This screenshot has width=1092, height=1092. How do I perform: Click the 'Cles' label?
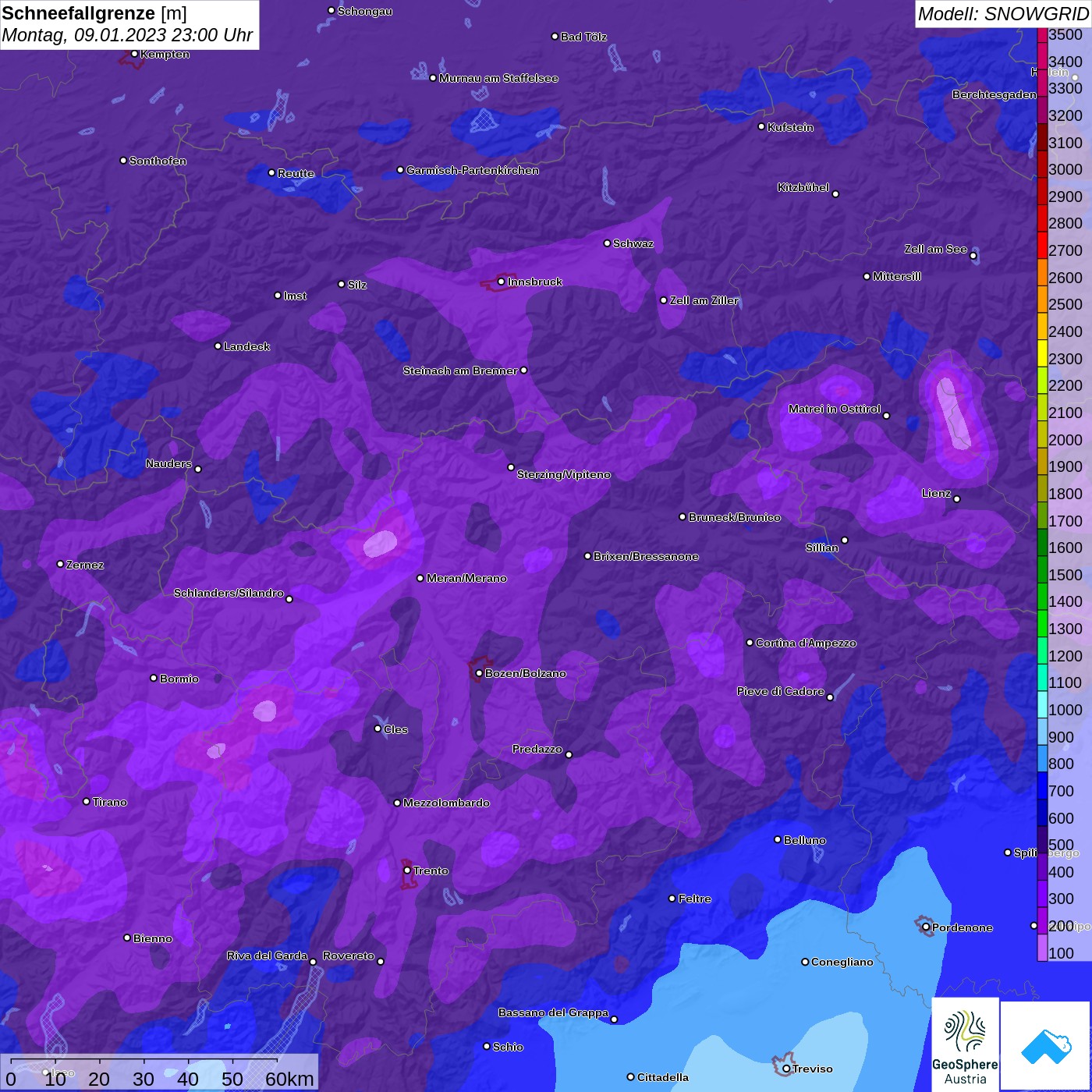tap(395, 729)
